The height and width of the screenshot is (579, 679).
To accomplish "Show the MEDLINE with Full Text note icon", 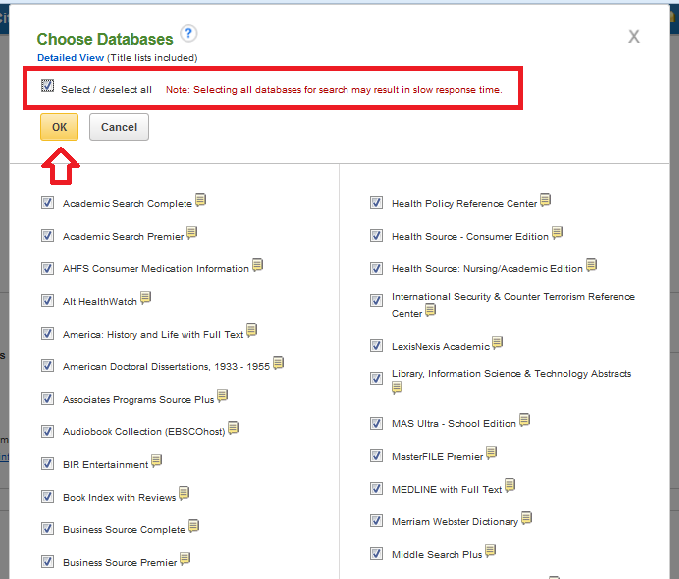I will [x=510, y=486].
